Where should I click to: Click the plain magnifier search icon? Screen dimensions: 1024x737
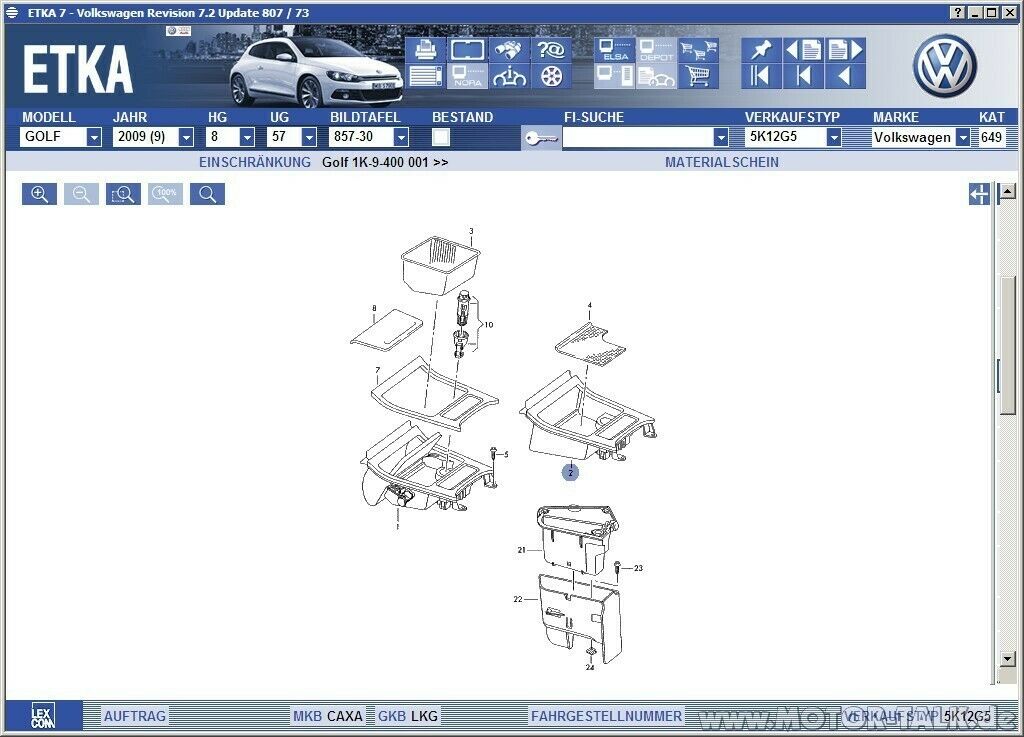click(208, 194)
